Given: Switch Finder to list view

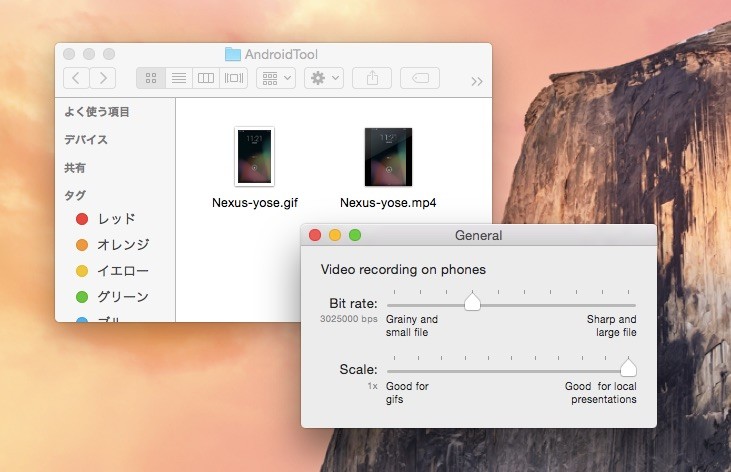Looking at the screenshot, I should pyautogui.click(x=179, y=78).
